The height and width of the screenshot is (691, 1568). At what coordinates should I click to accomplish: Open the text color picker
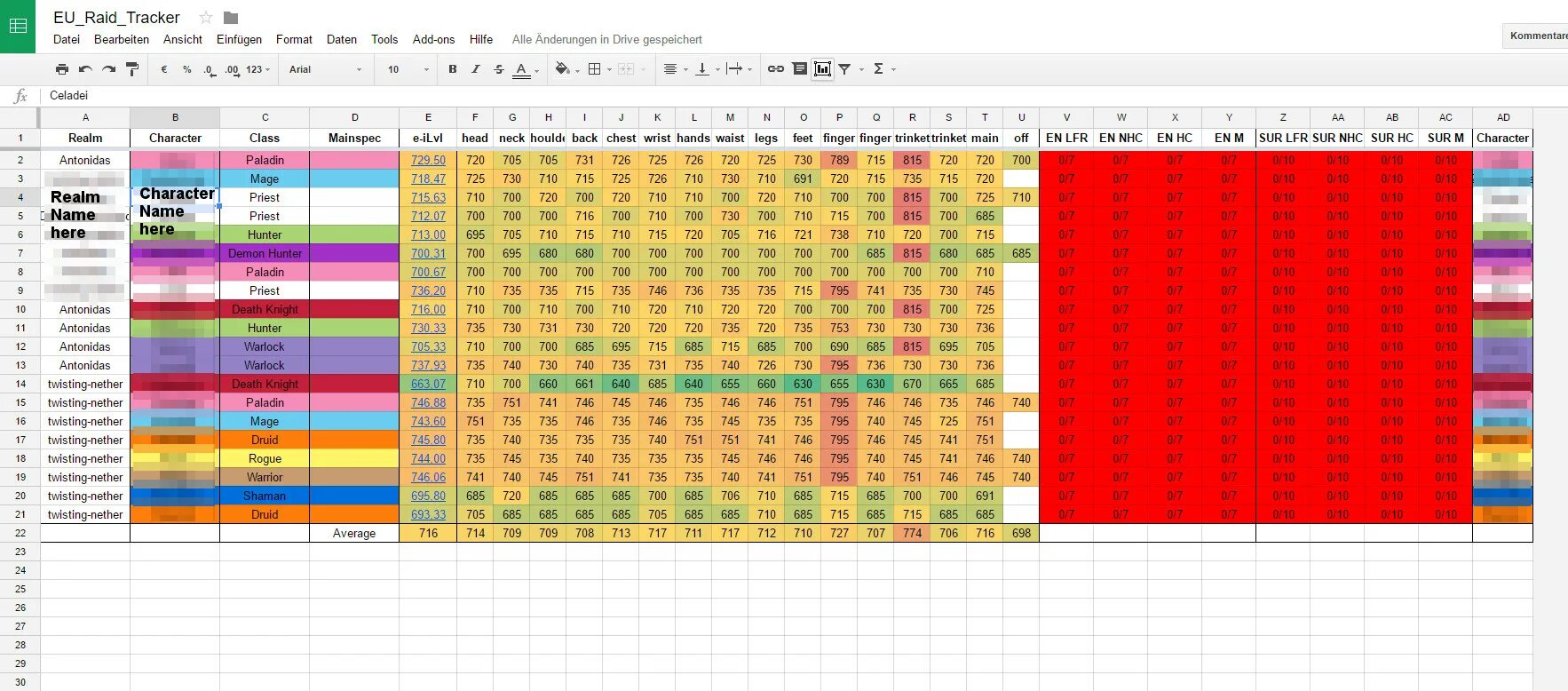[x=522, y=69]
